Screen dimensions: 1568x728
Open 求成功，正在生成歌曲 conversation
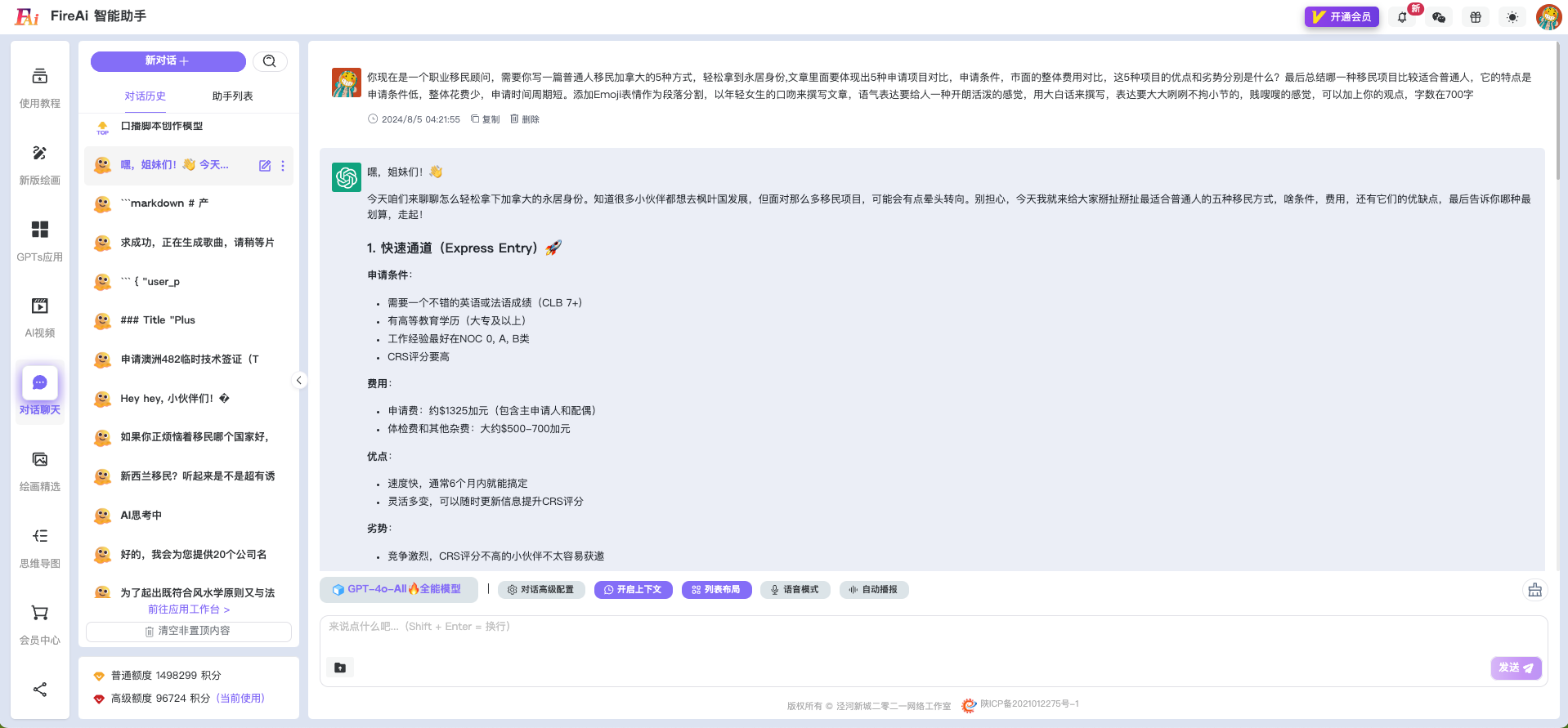189,243
